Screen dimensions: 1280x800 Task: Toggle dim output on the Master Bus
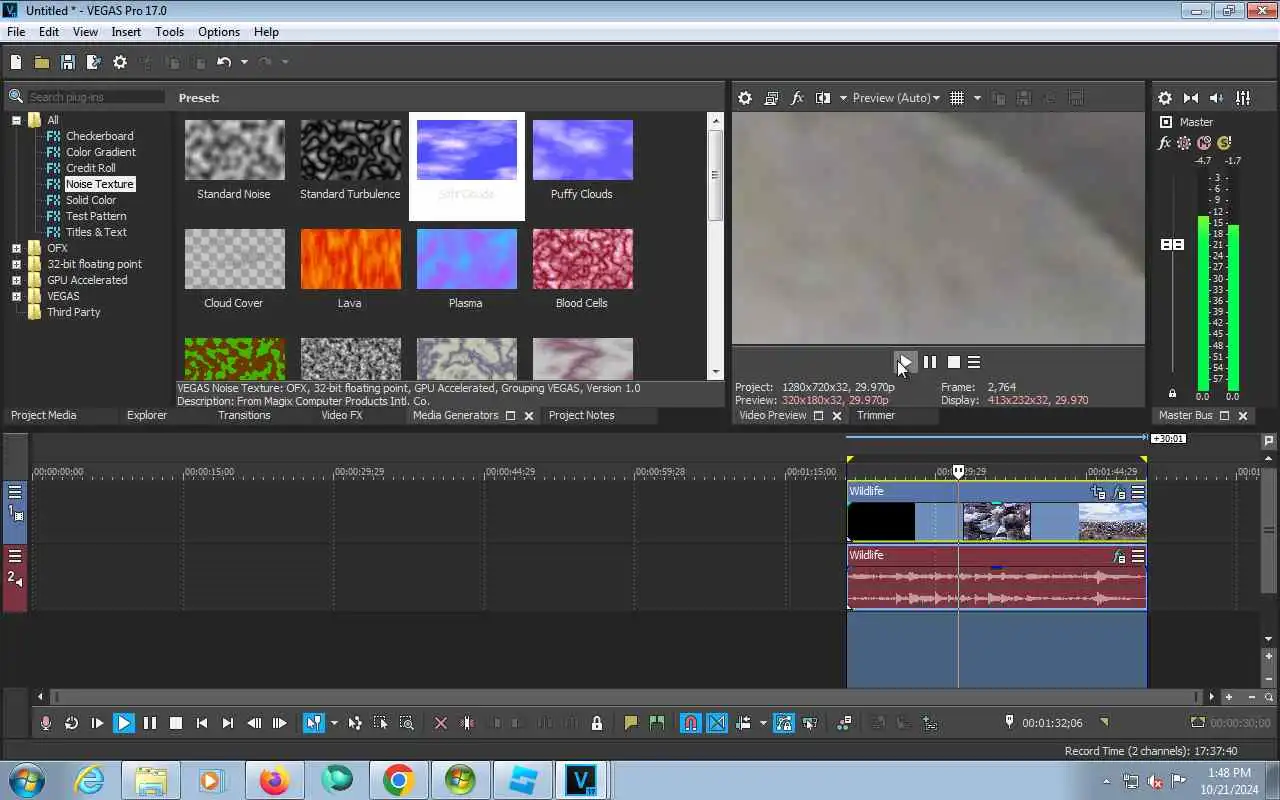point(1217,98)
